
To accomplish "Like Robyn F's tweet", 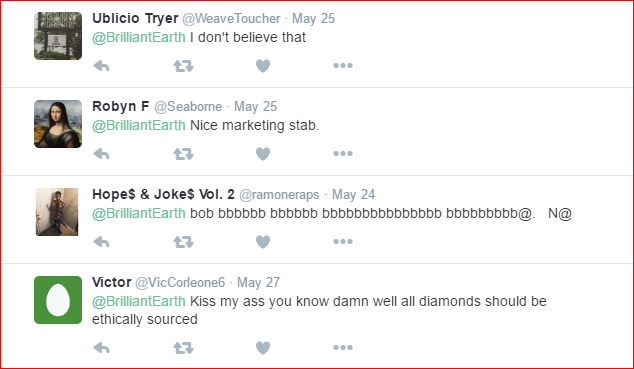I will click(x=263, y=154).
